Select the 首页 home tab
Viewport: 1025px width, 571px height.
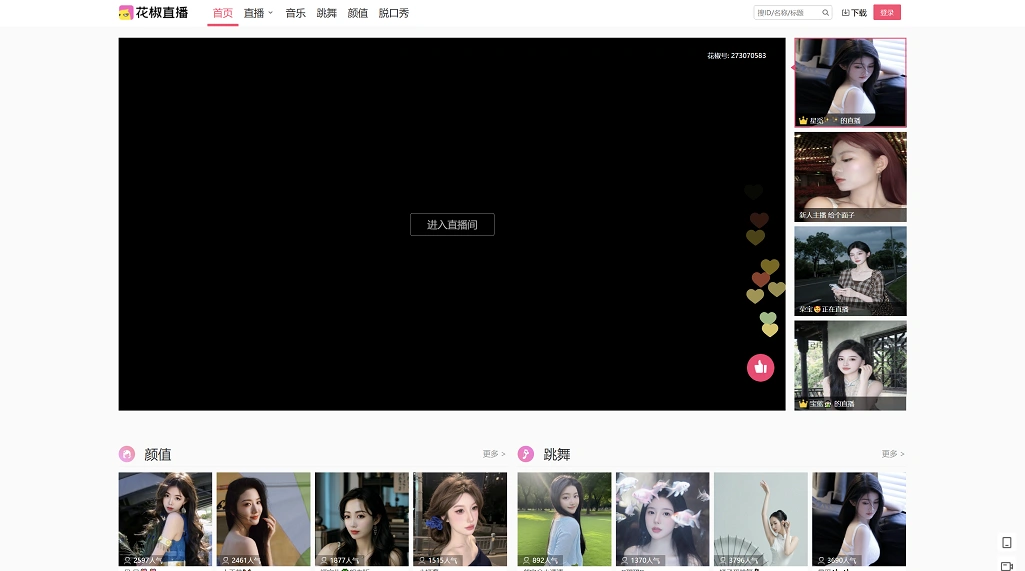[222, 13]
